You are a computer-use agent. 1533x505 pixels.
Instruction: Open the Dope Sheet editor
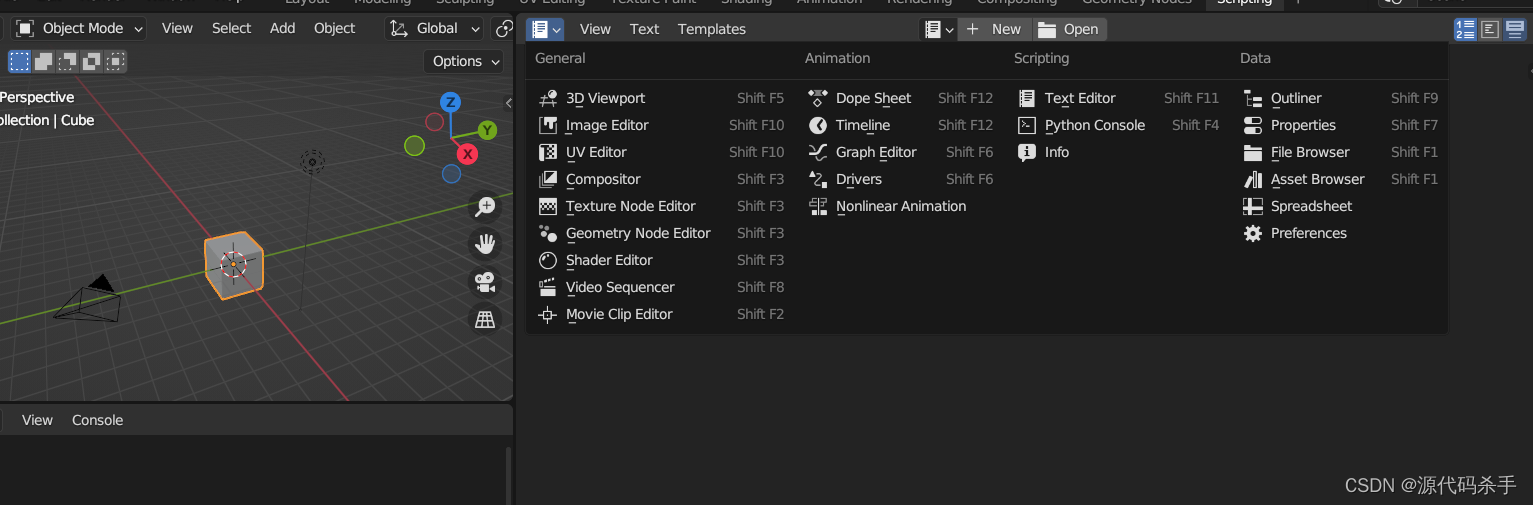tap(901, 98)
